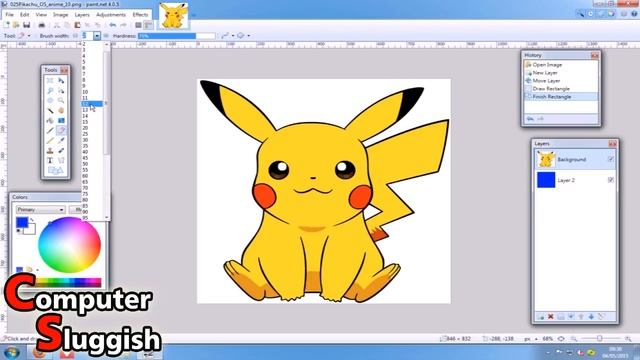Click the Cut scissors icon
This screenshot has height=360, width=640.
(57, 25)
